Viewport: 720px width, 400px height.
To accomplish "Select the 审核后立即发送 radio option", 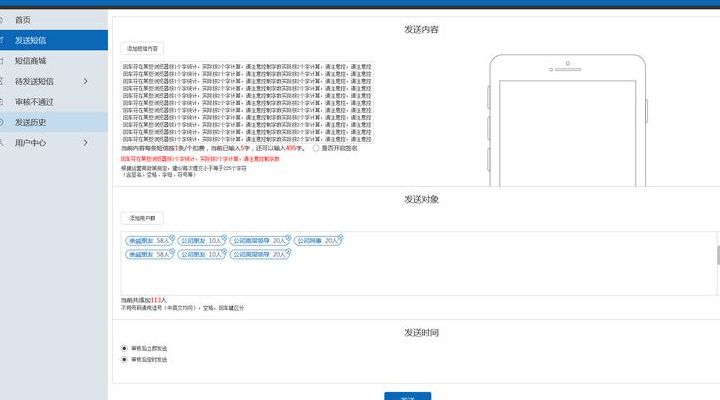I will (x=124, y=349).
